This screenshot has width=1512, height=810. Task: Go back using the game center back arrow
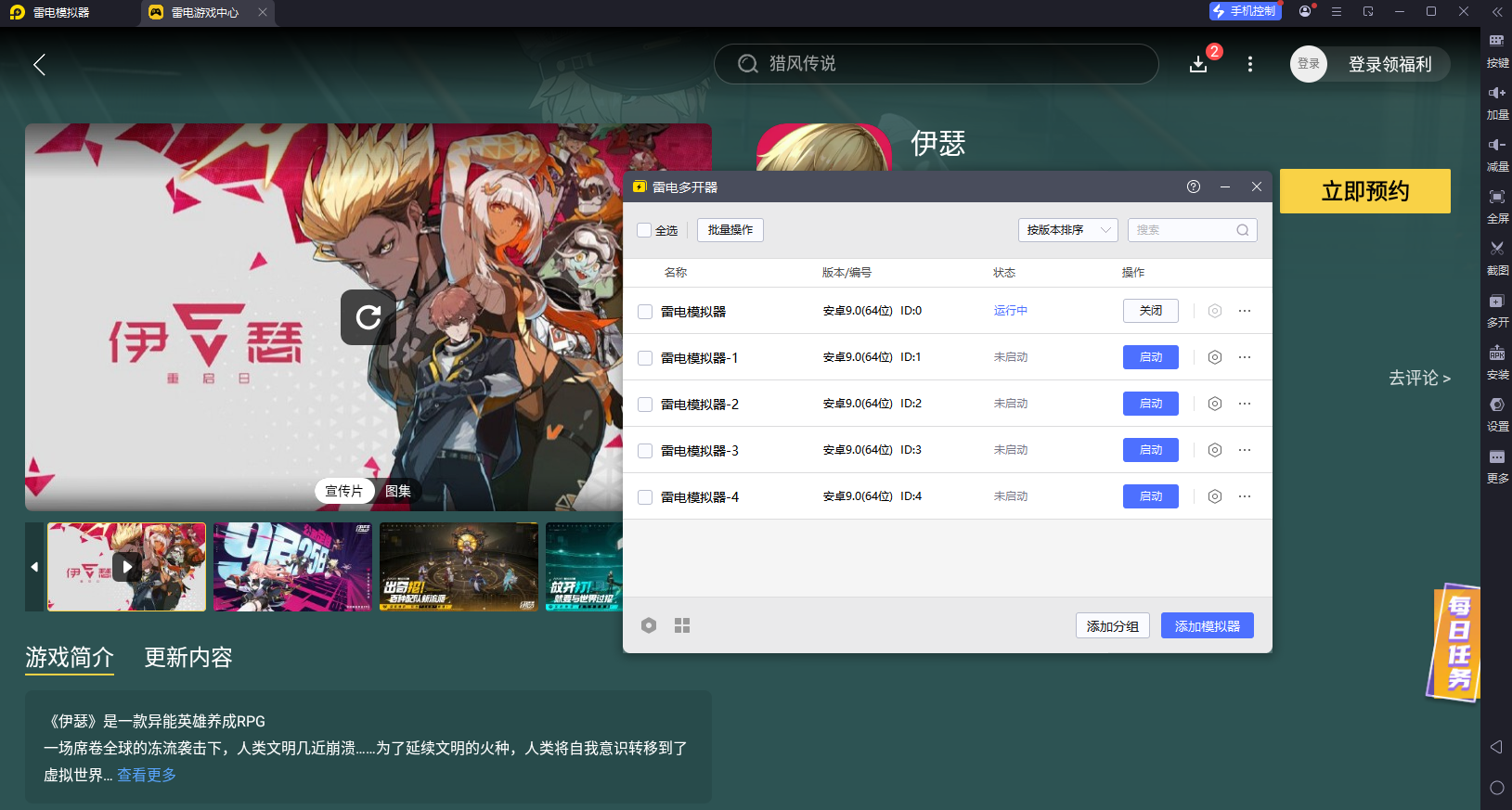click(39, 64)
